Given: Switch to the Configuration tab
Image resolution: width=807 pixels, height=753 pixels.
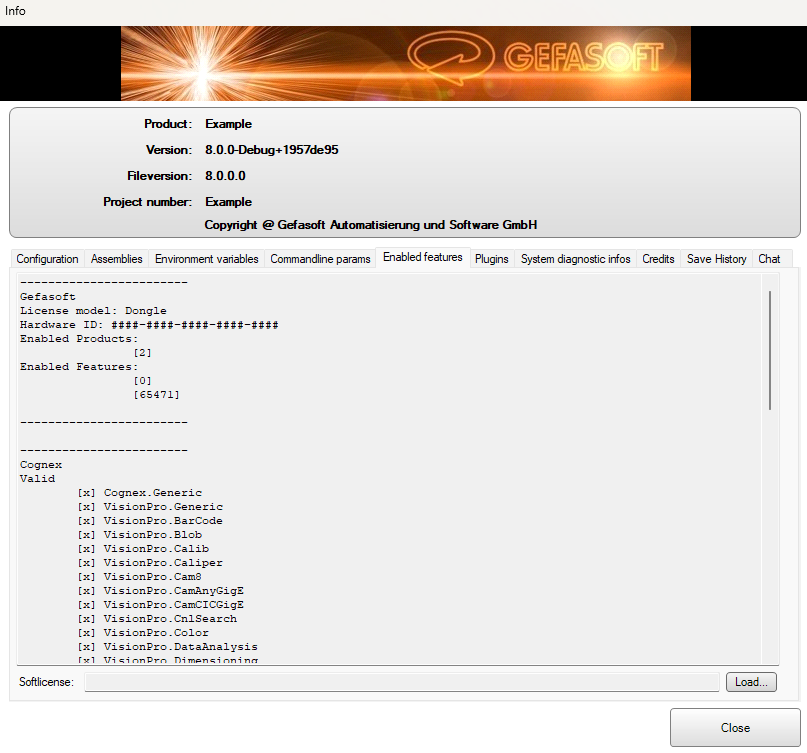Looking at the screenshot, I should coord(47,259).
